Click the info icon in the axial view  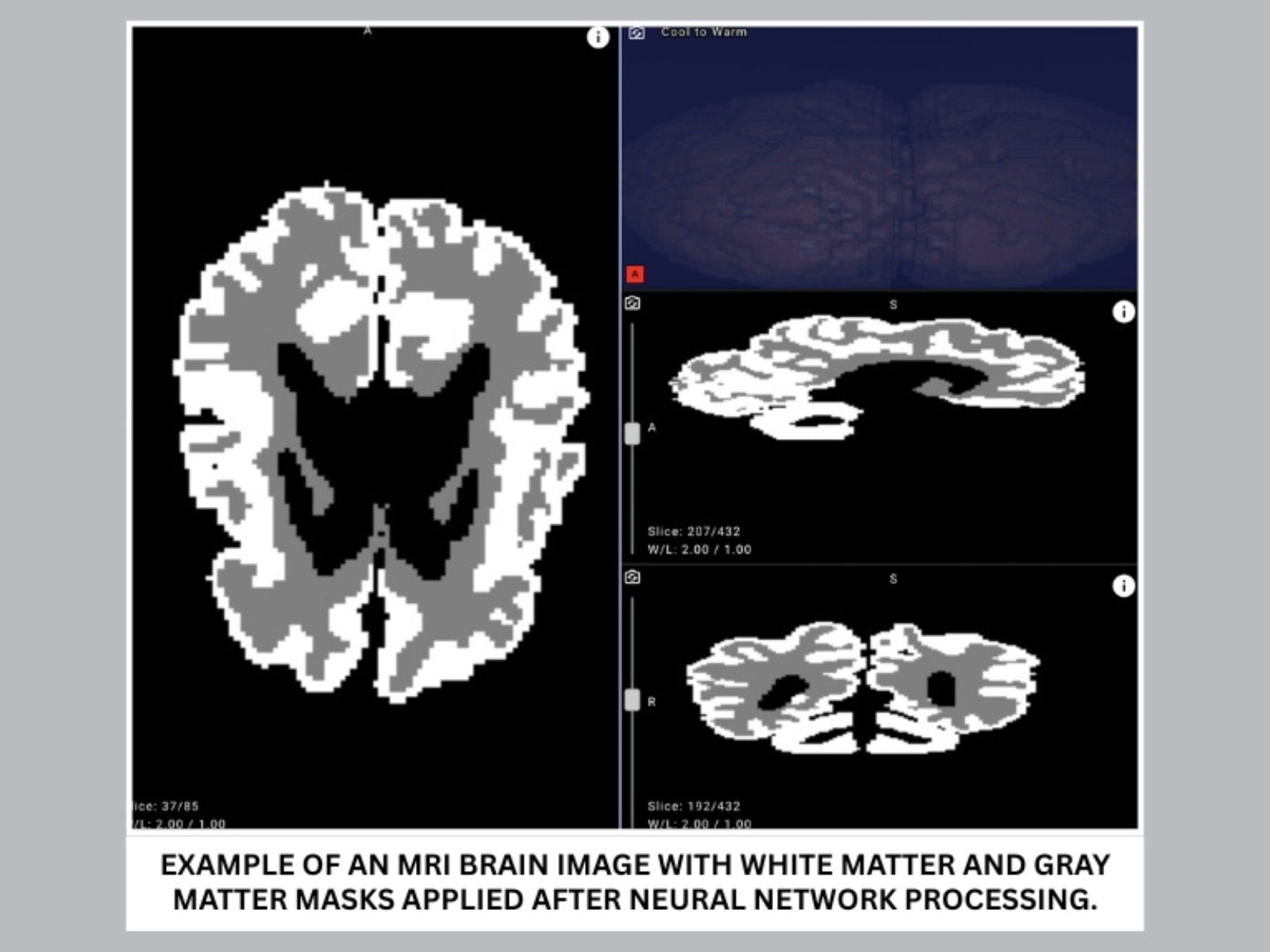(598, 37)
